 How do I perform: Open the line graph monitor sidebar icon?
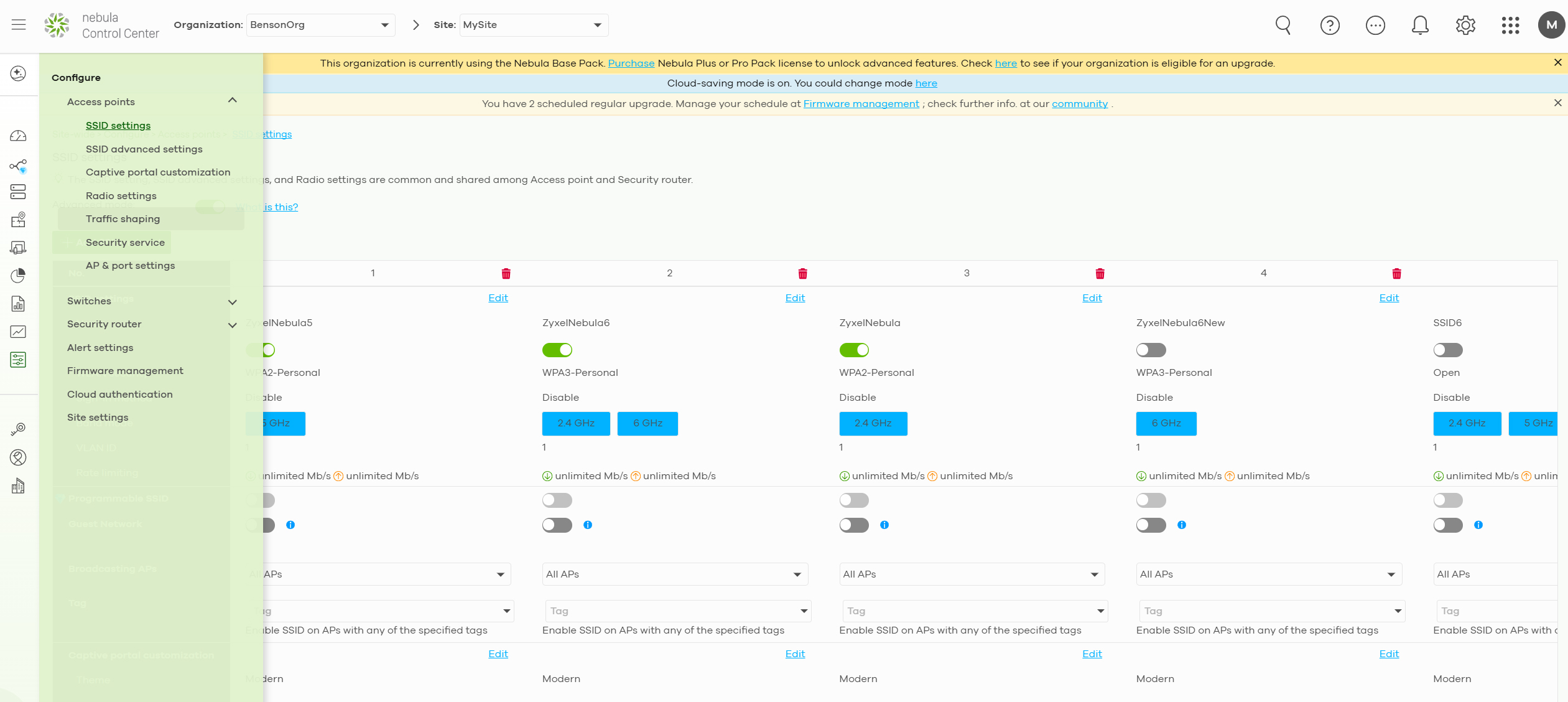[18, 332]
